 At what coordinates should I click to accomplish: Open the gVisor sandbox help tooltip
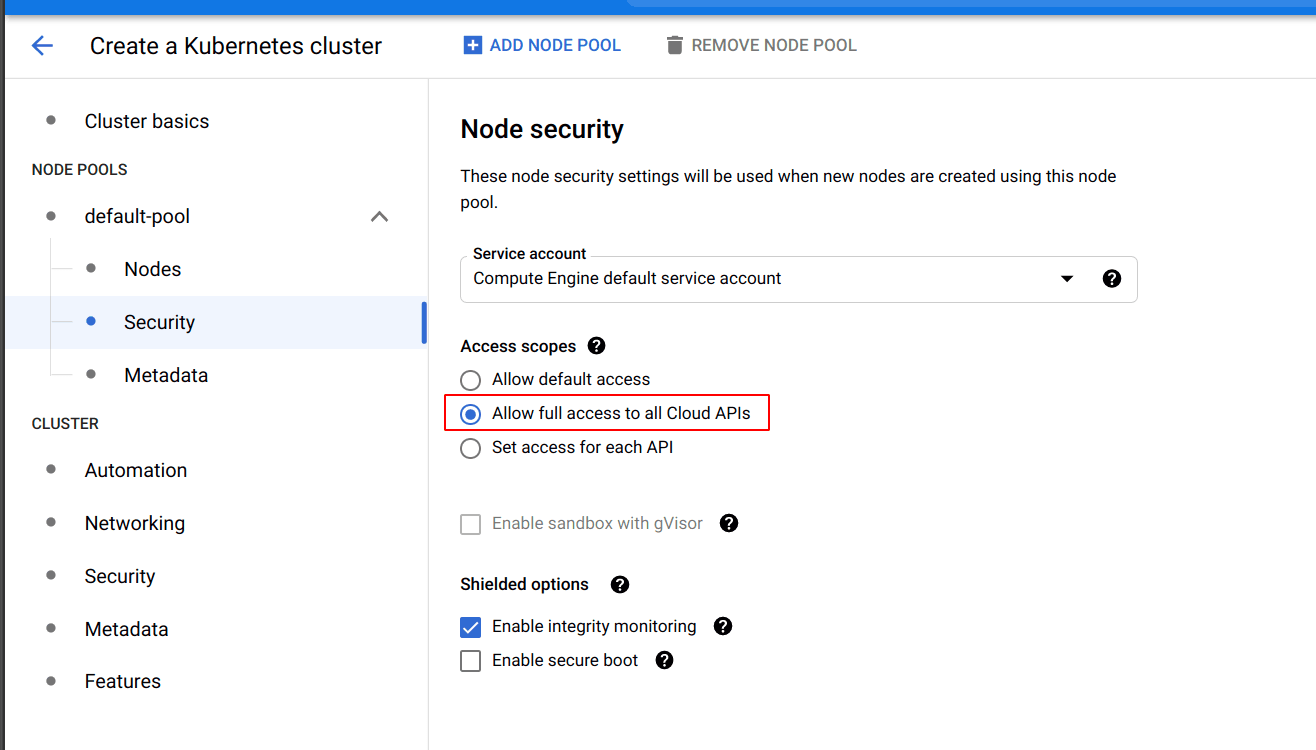pos(729,523)
